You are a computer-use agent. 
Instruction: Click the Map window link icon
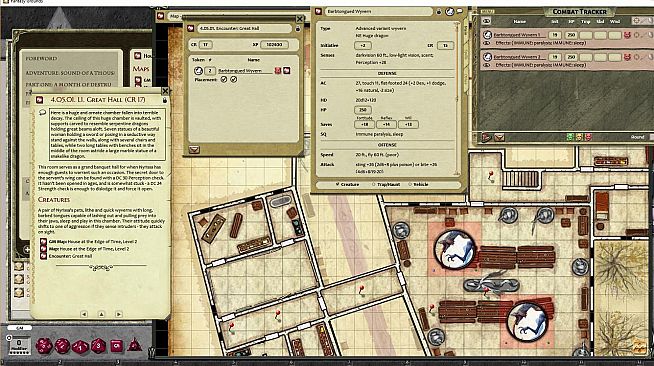point(161,16)
